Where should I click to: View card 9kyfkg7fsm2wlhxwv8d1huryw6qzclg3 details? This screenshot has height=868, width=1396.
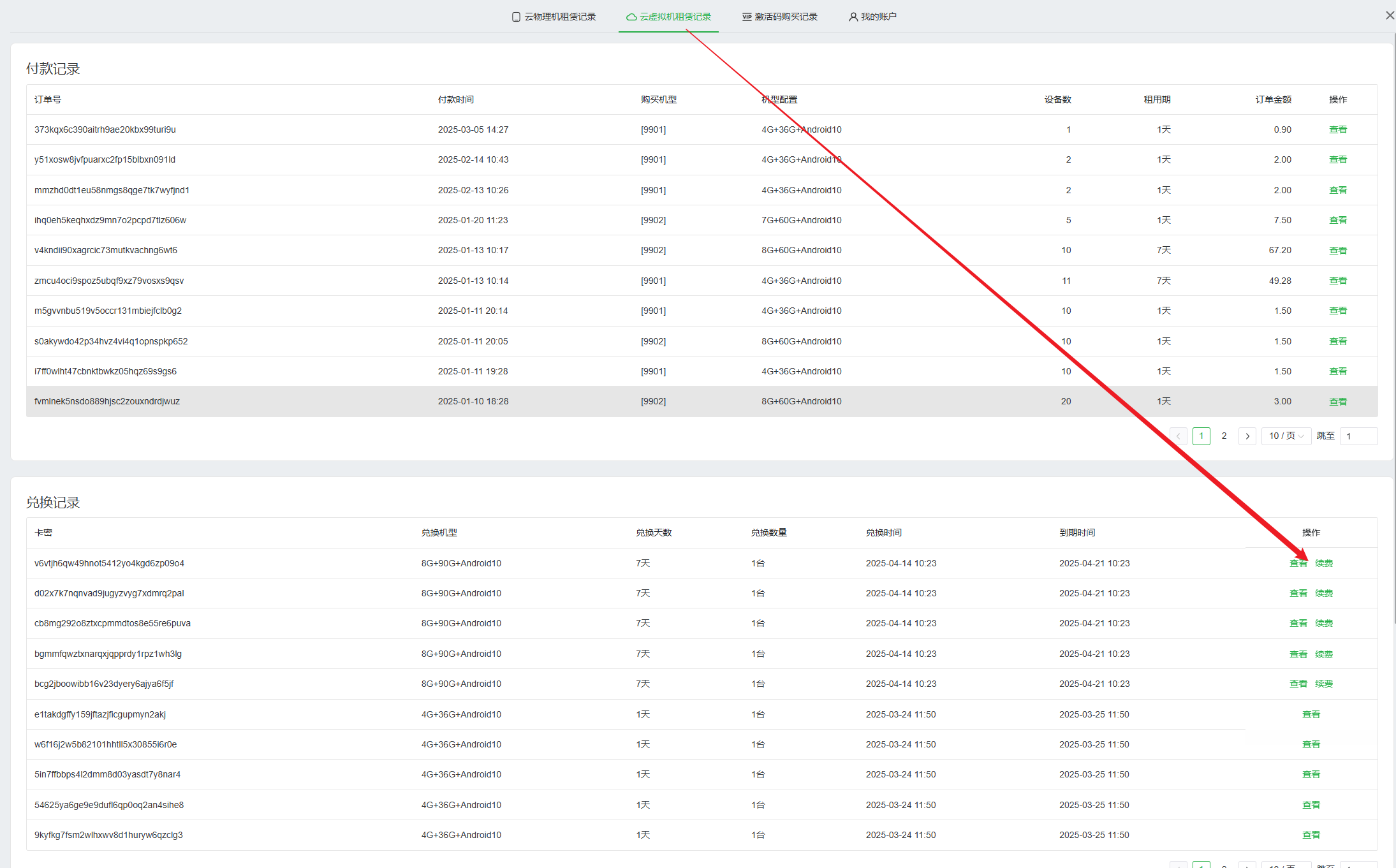[1311, 835]
